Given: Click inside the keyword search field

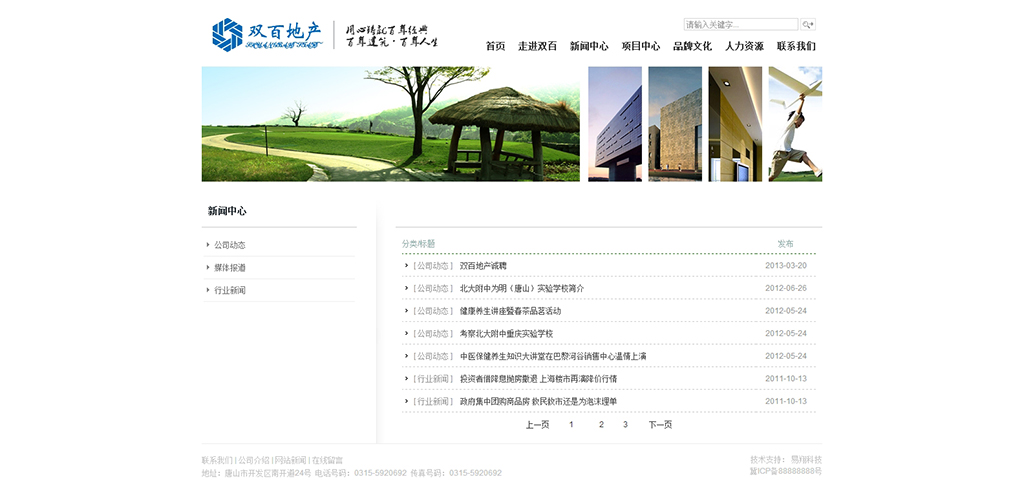Looking at the screenshot, I should pos(740,24).
